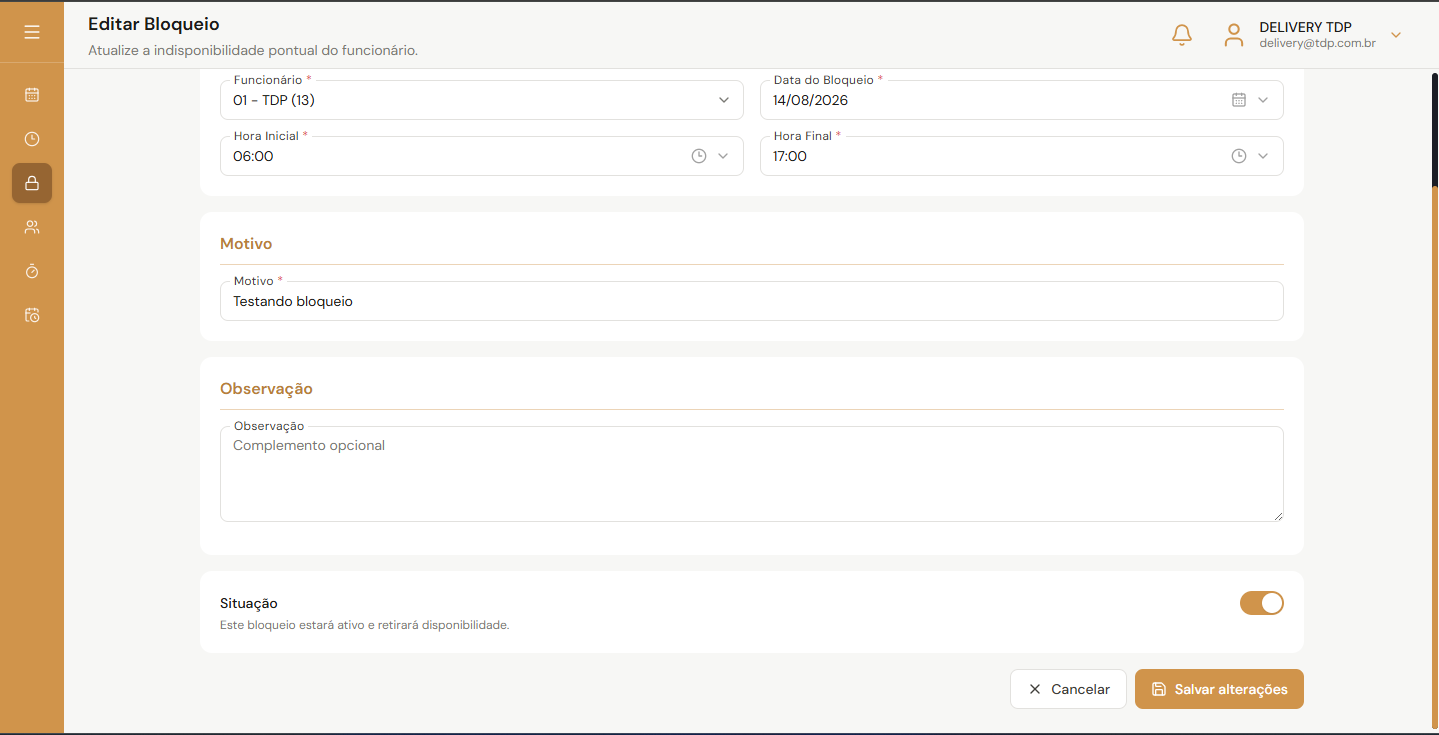
Task: Click the clock icon in Hora Final
Action: click(x=1239, y=156)
